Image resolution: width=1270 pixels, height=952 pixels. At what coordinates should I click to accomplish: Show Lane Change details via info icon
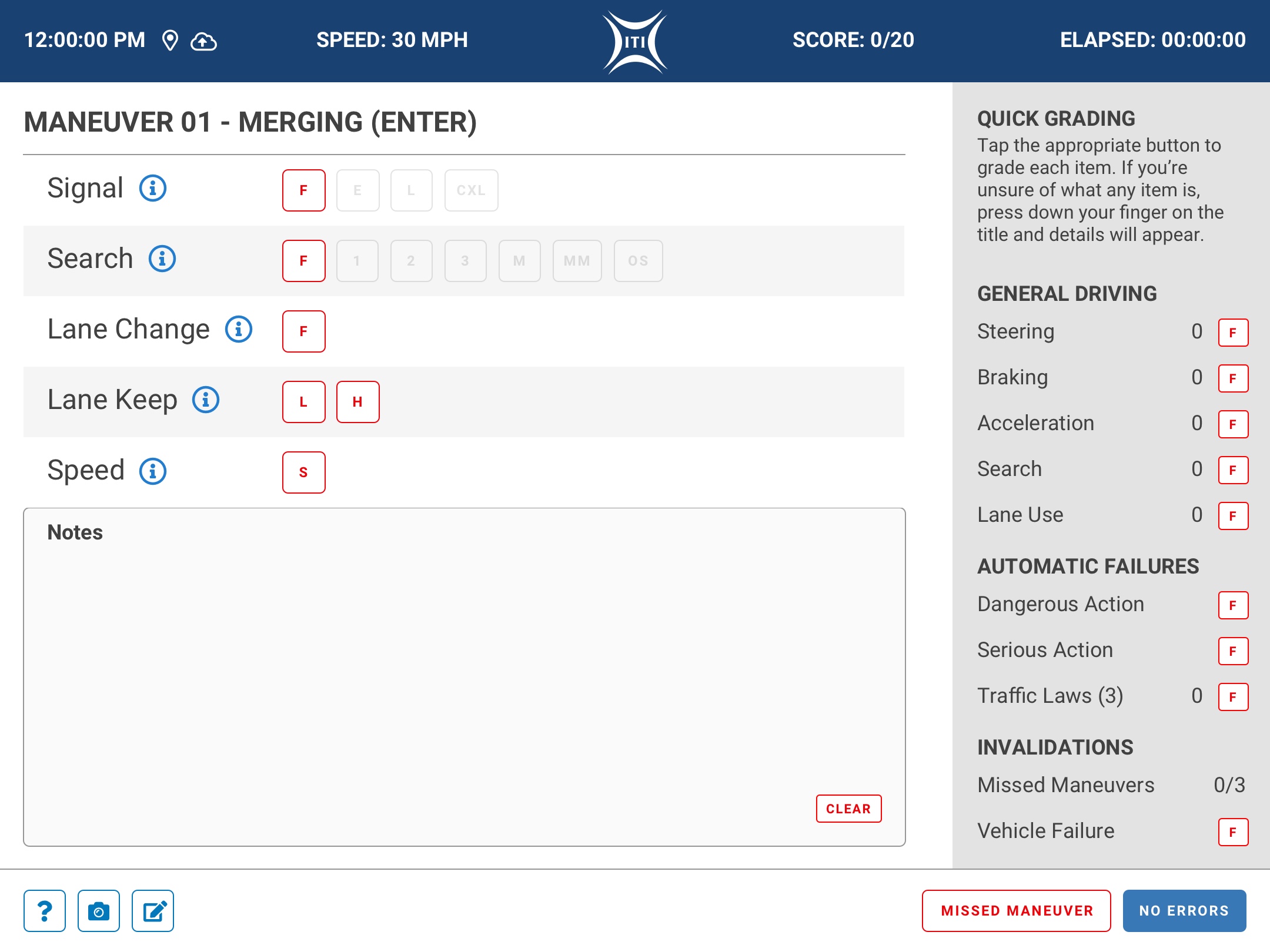[239, 330]
